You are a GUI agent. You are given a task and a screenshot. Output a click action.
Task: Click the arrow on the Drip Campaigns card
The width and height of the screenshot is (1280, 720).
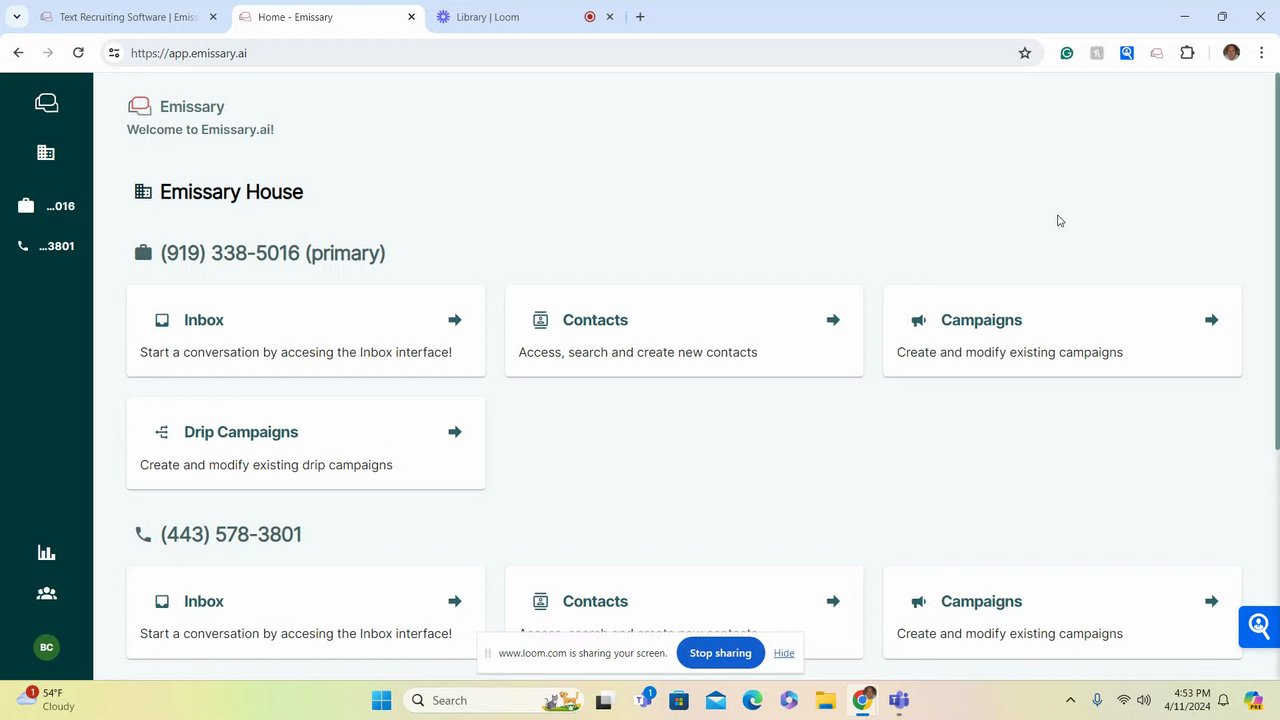coord(455,432)
